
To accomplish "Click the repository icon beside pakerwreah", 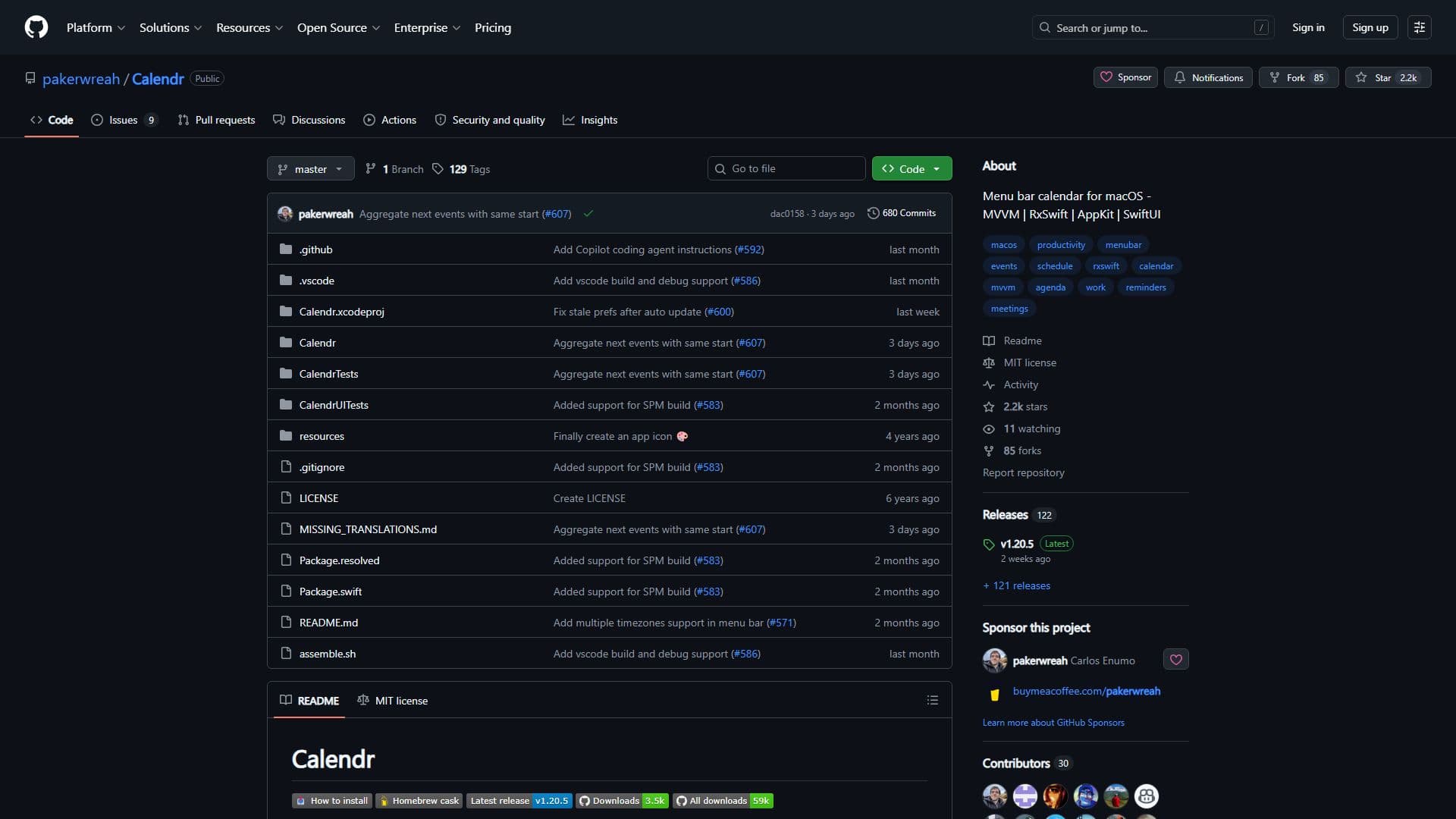I will [x=30, y=78].
